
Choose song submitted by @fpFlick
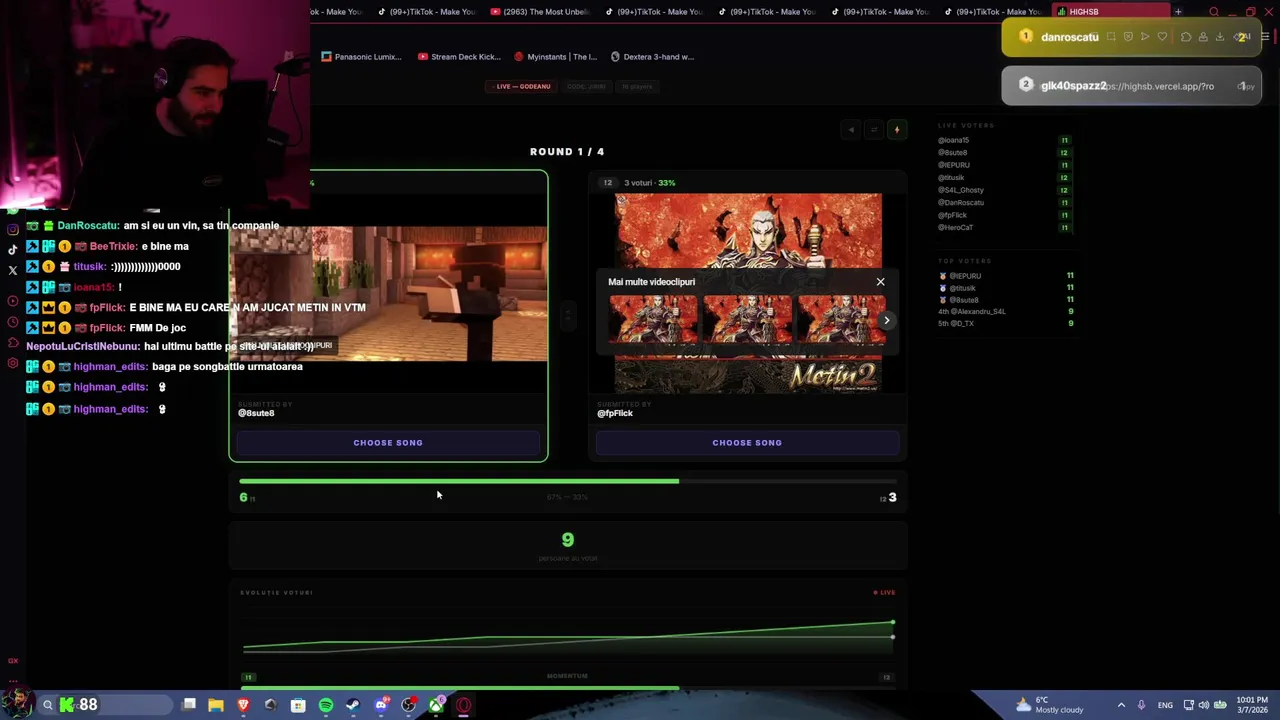click(x=747, y=443)
